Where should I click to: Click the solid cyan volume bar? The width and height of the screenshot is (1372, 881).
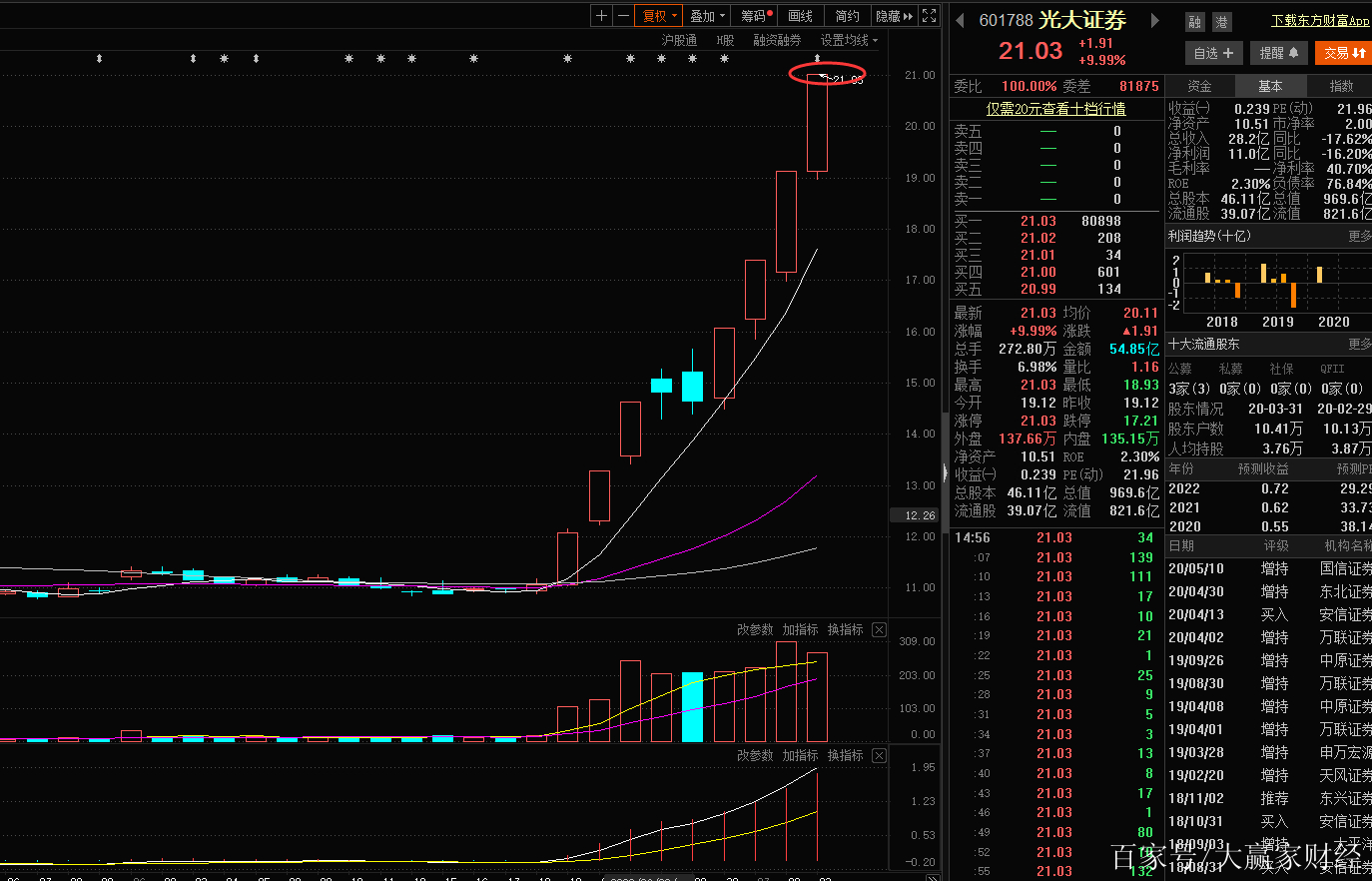click(692, 706)
